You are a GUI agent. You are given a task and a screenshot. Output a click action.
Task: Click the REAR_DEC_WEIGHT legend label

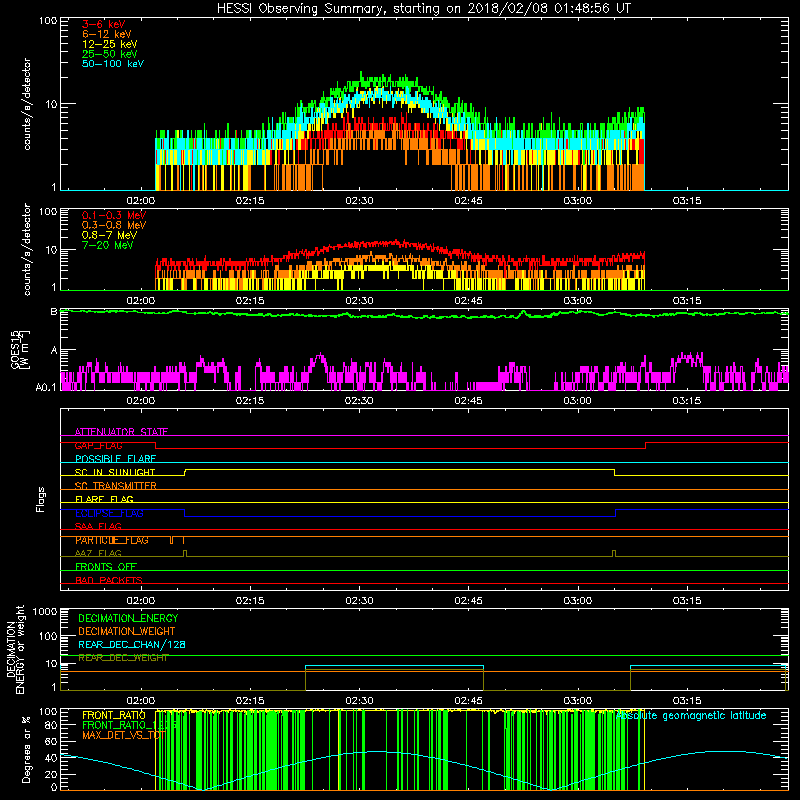tap(123, 658)
